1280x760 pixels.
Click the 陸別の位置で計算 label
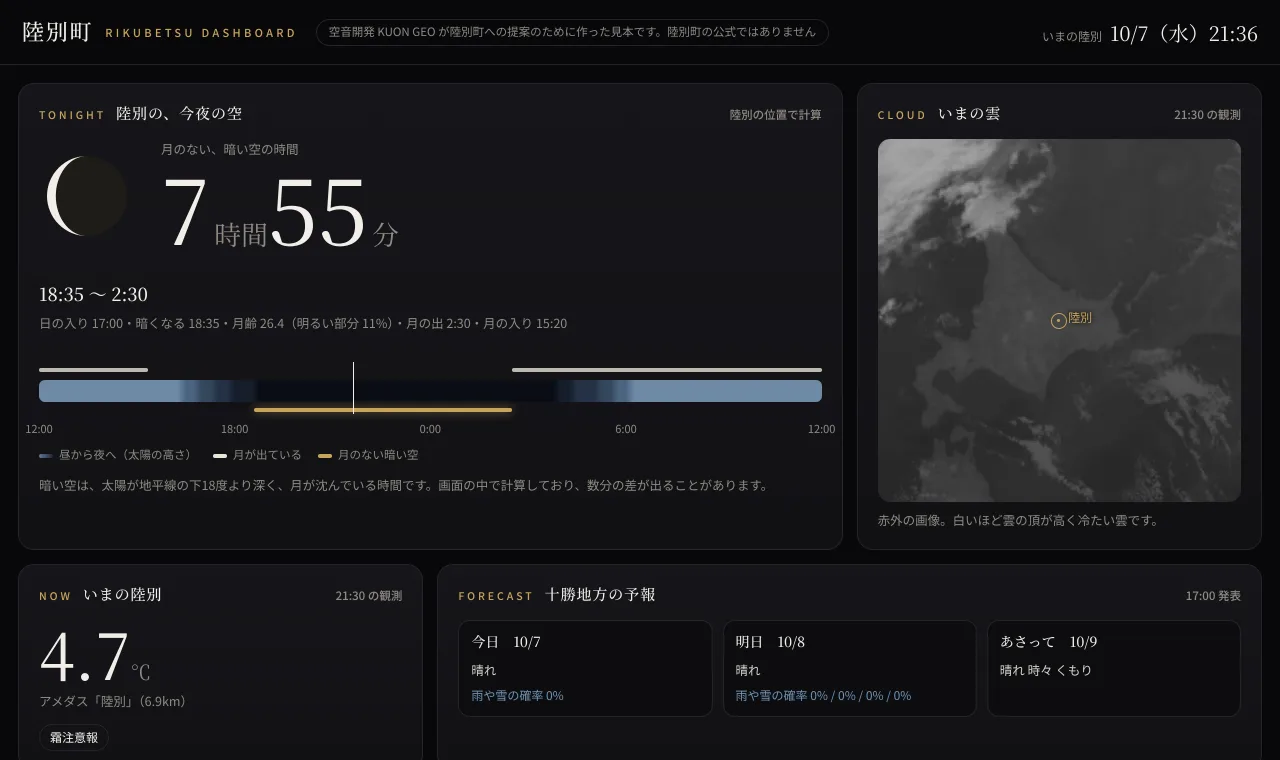pyautogui.click(x=775, y=115)
